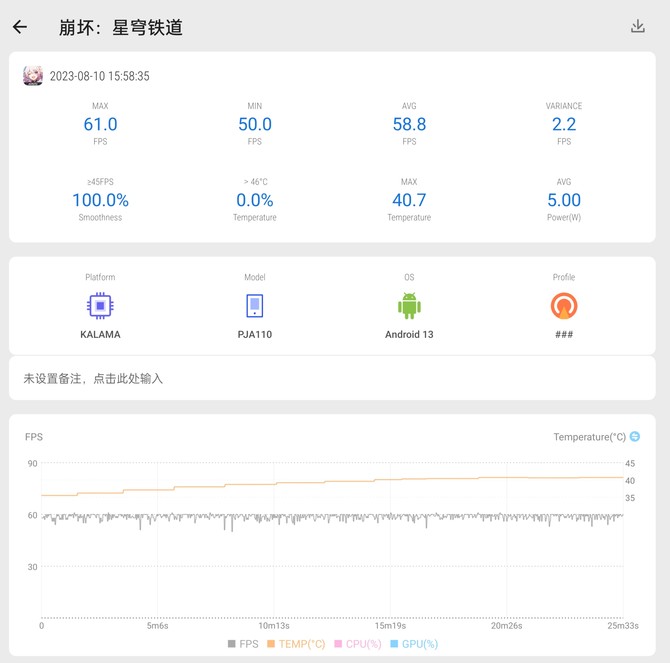Click the 10m13s time marker

tap(274, 625)
